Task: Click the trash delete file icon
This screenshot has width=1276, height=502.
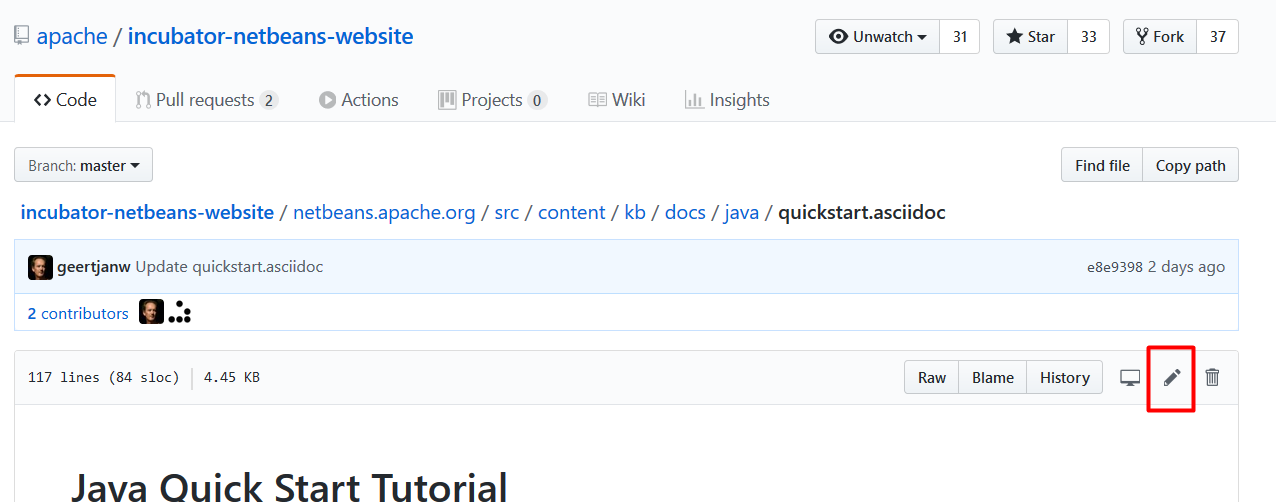Action: click(x=1212, y=377)
